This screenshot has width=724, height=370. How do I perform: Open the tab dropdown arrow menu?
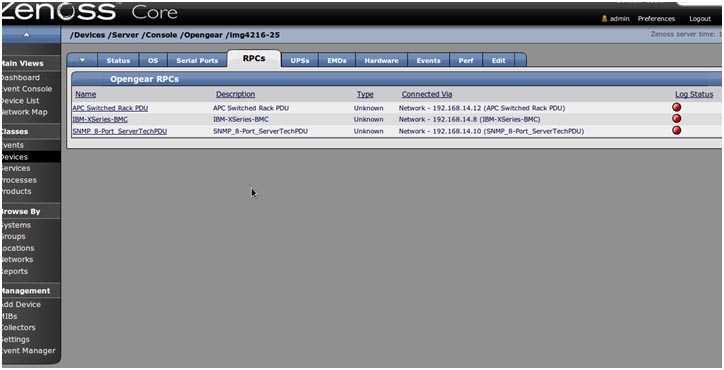pyautogui.click(x=82, y=60)
